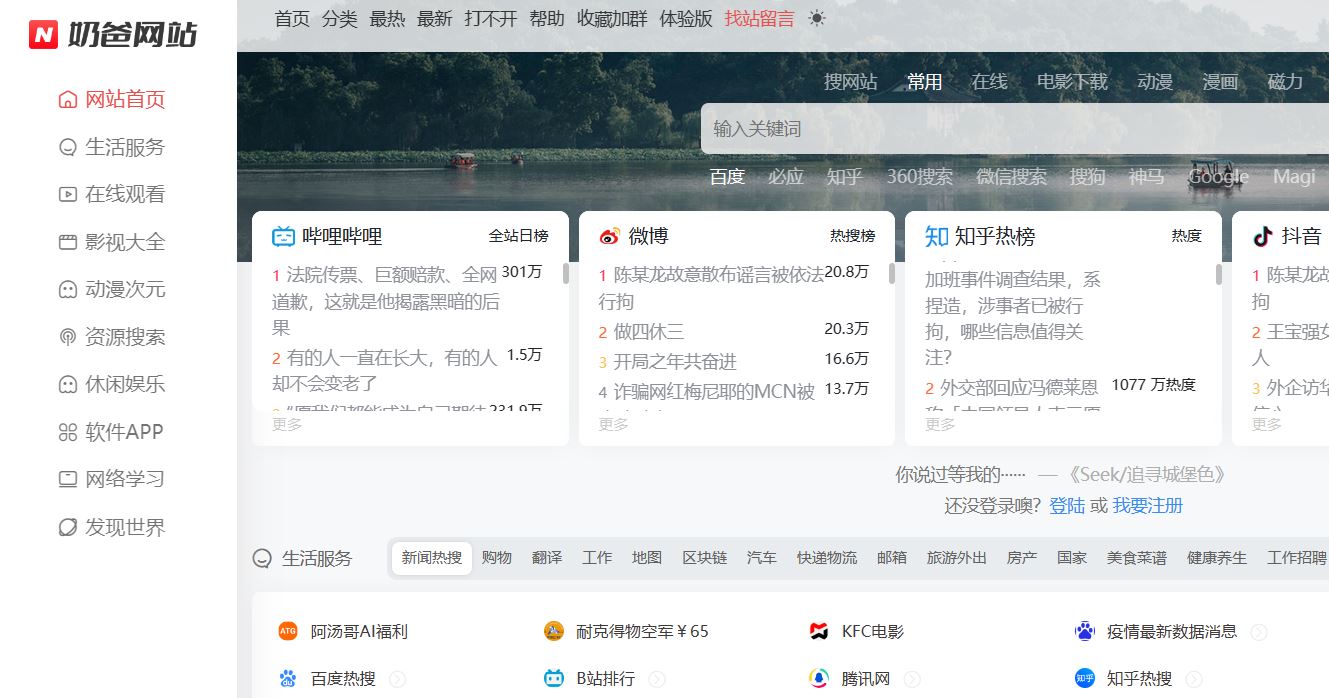Click the 哔哩哔哩 TV icon on its card
Image resolution: width=1329 pixels, height=698 pixels.
(x=284, y=235)
